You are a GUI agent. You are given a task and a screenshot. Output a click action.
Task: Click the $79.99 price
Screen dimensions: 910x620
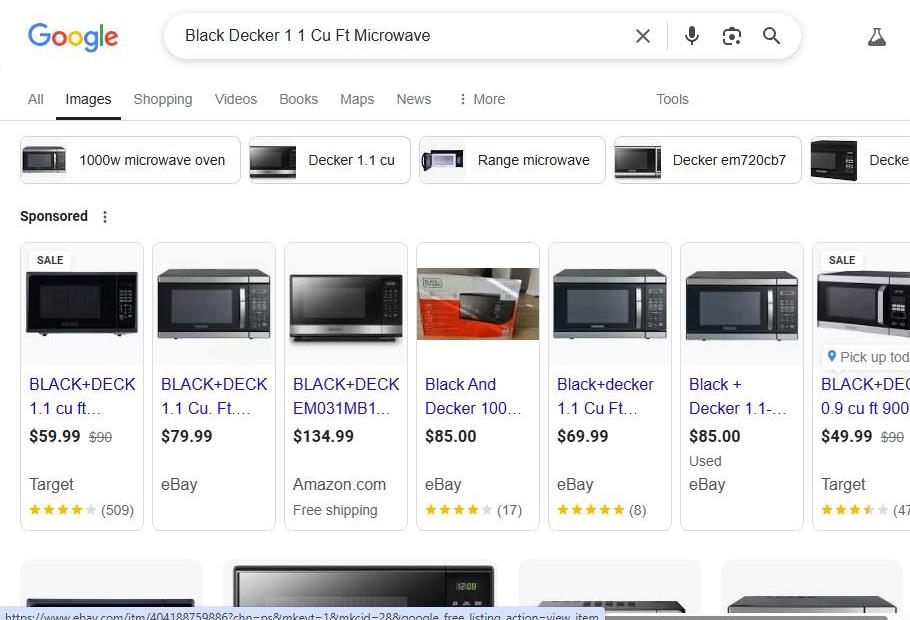(187, 436)
